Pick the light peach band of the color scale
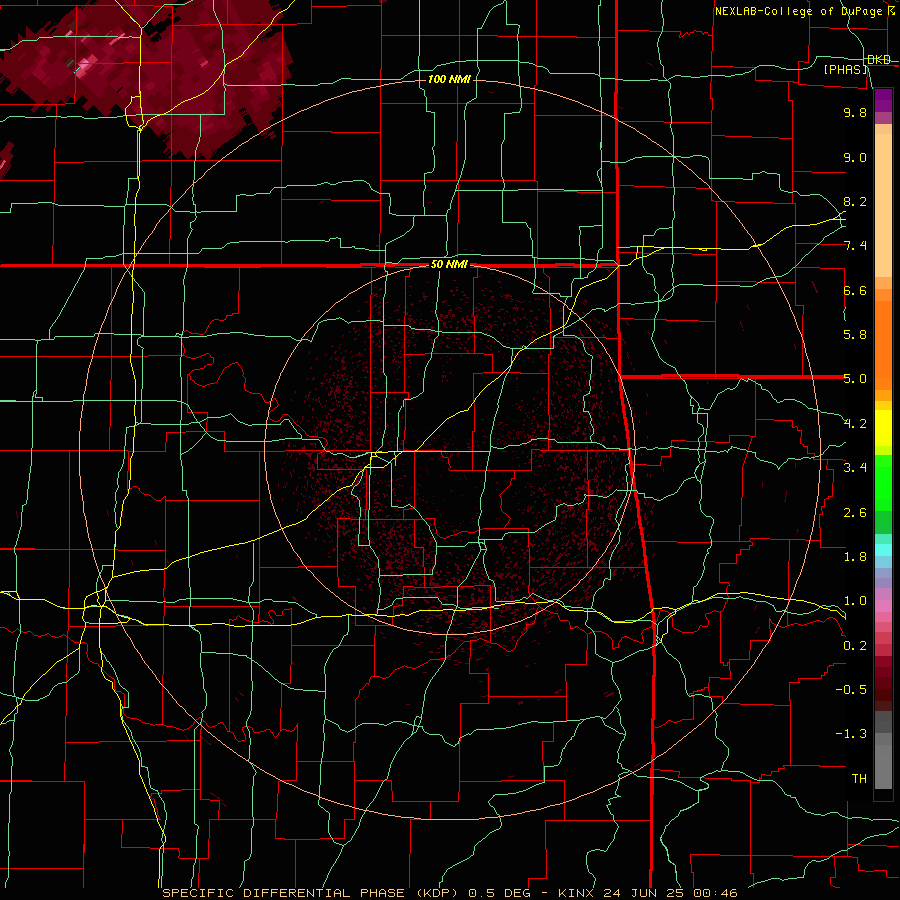This screenshot has height=900, width=900. coord(883,207)
